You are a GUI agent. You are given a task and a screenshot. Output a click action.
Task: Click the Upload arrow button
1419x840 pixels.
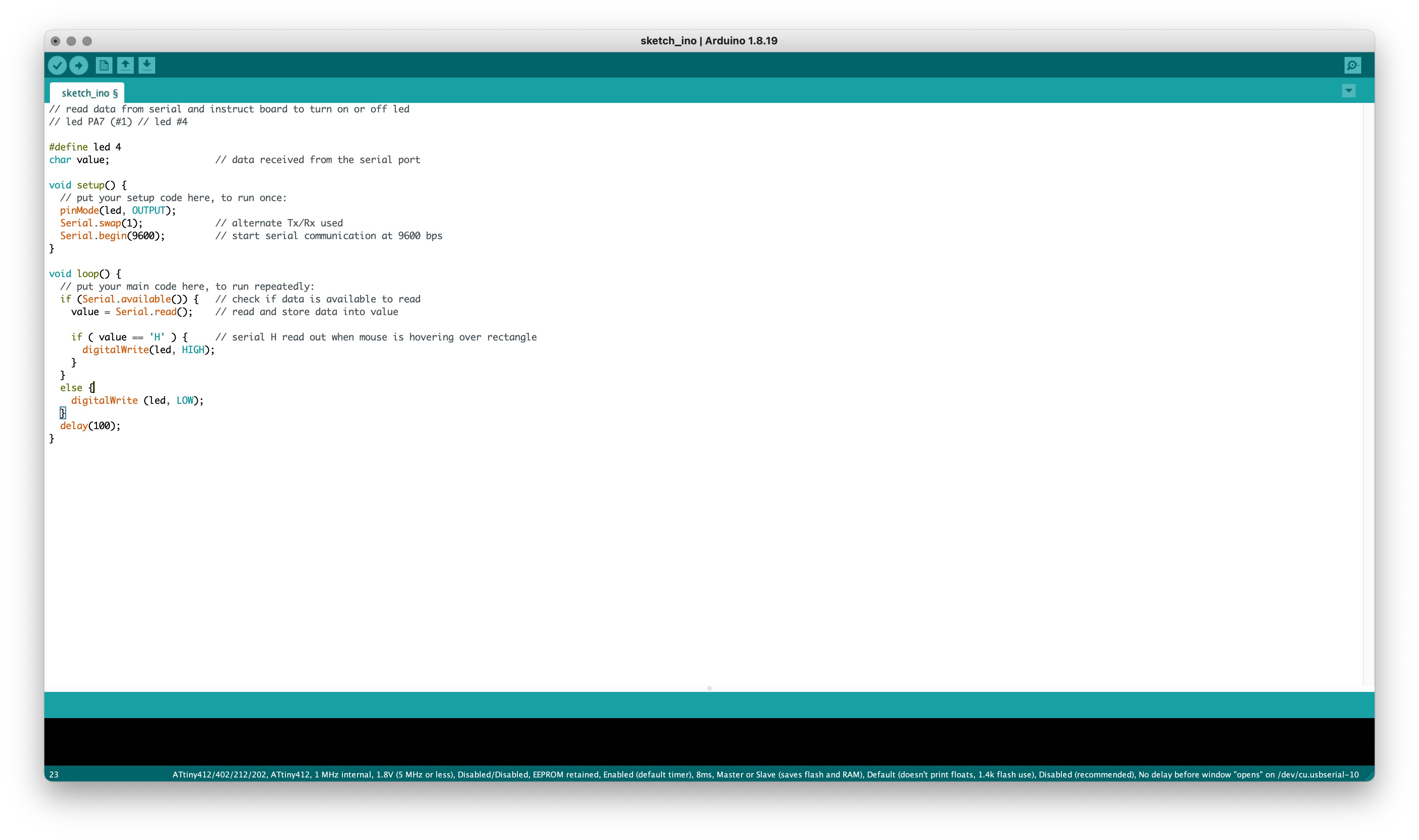click(x=79, y=65)
